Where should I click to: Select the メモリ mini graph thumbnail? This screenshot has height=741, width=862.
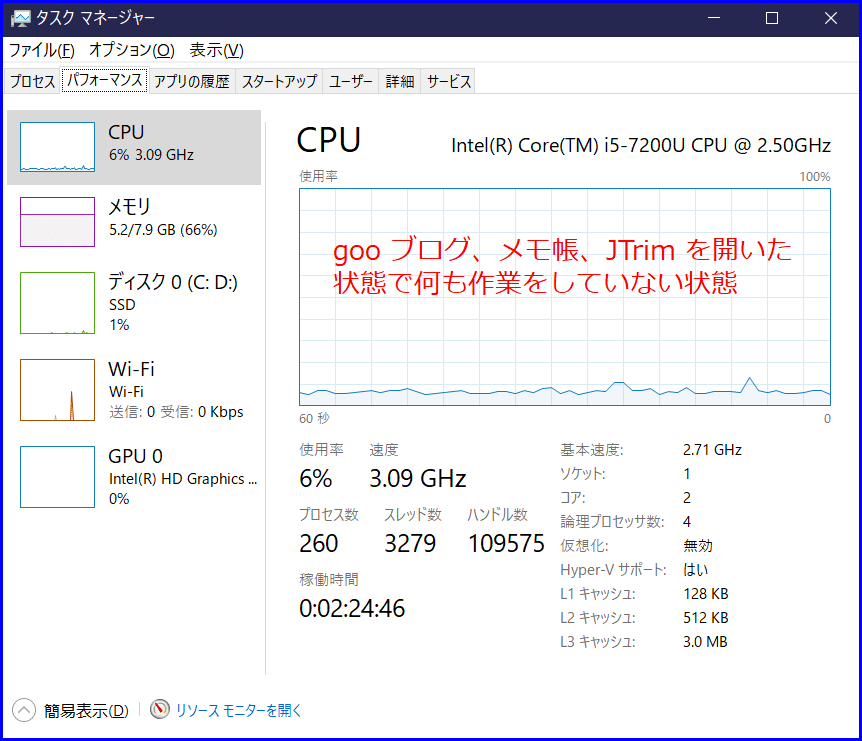57,222
